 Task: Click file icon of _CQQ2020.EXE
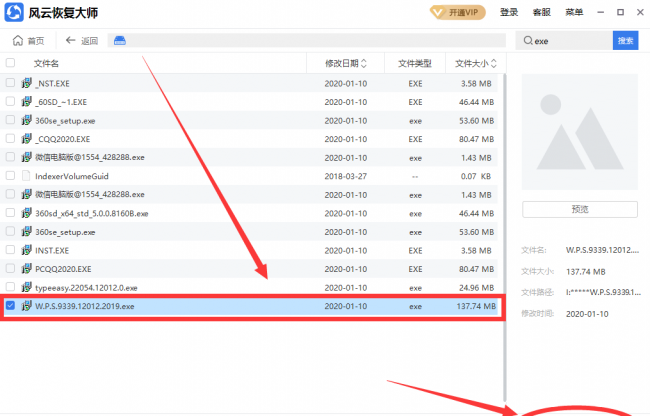tap(27, 139)
